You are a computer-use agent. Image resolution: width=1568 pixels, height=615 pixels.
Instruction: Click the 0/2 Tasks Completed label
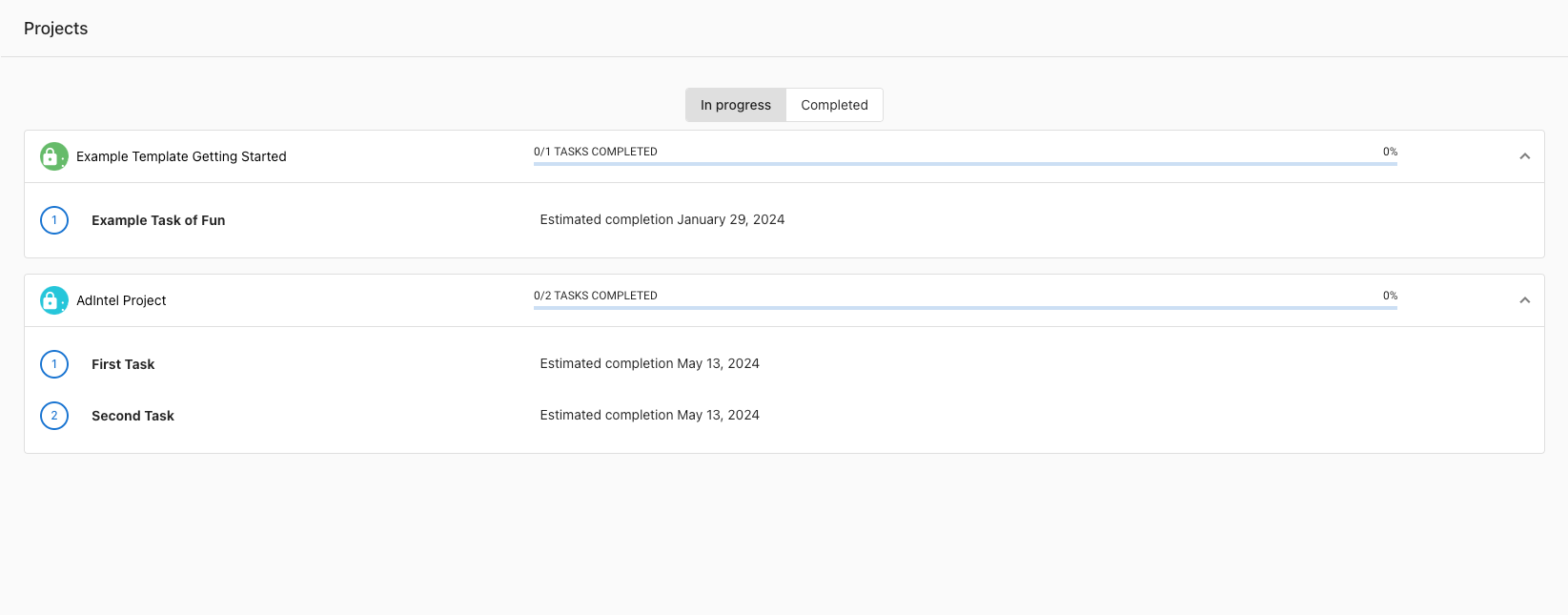point(595,296)
